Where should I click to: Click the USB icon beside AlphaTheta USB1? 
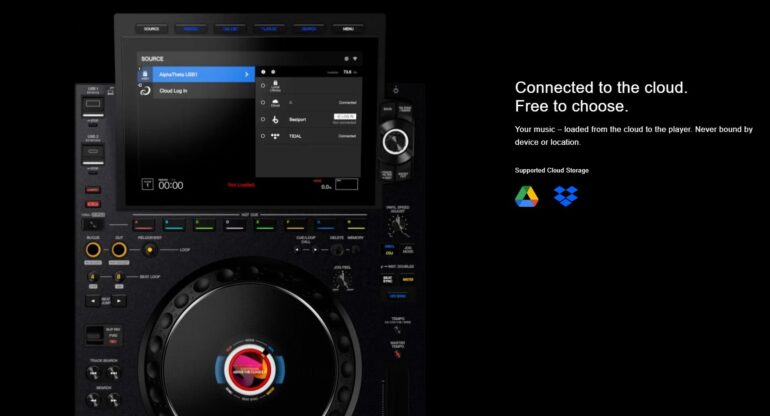coord(144,74)
